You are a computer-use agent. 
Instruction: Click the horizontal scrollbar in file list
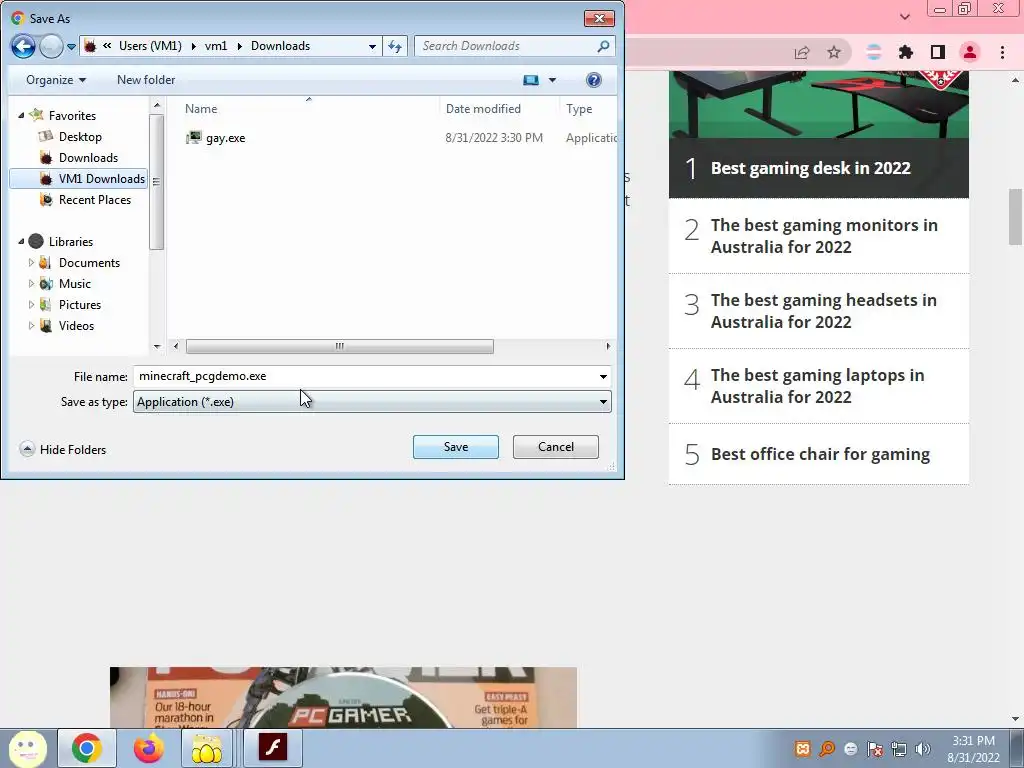pyautogui.click(x=340, y=346)
